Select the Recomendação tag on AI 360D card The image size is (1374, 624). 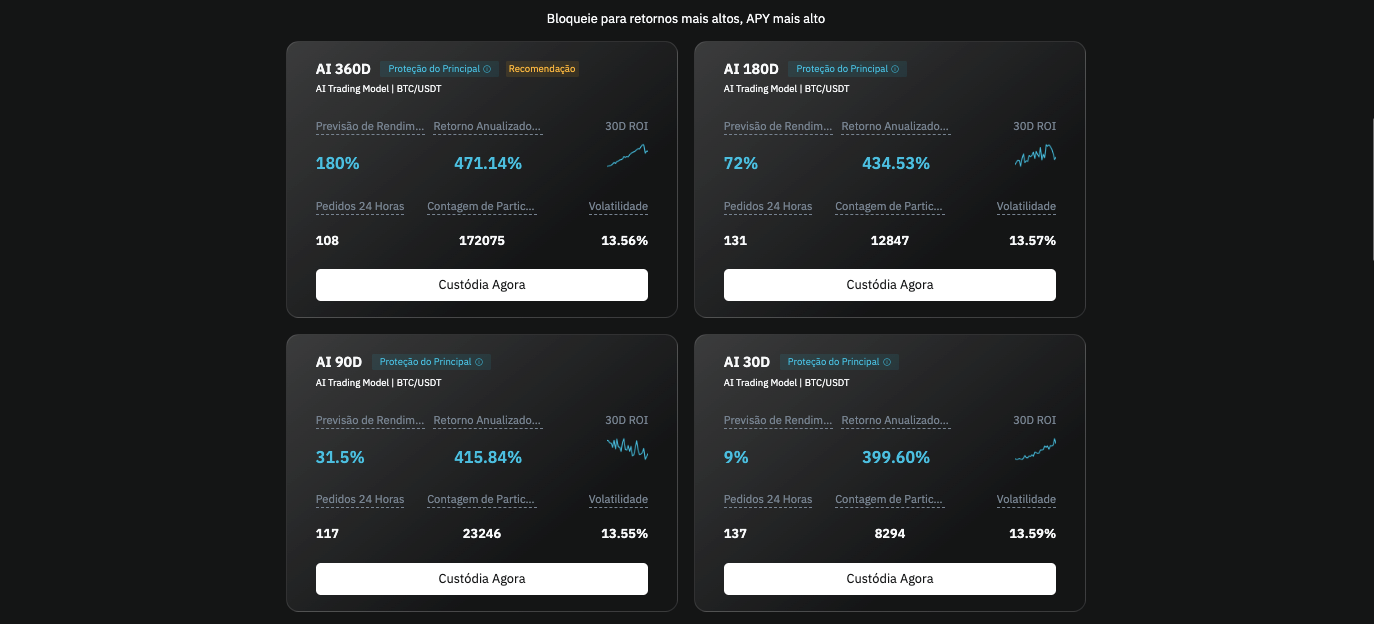tap(542, 69)
